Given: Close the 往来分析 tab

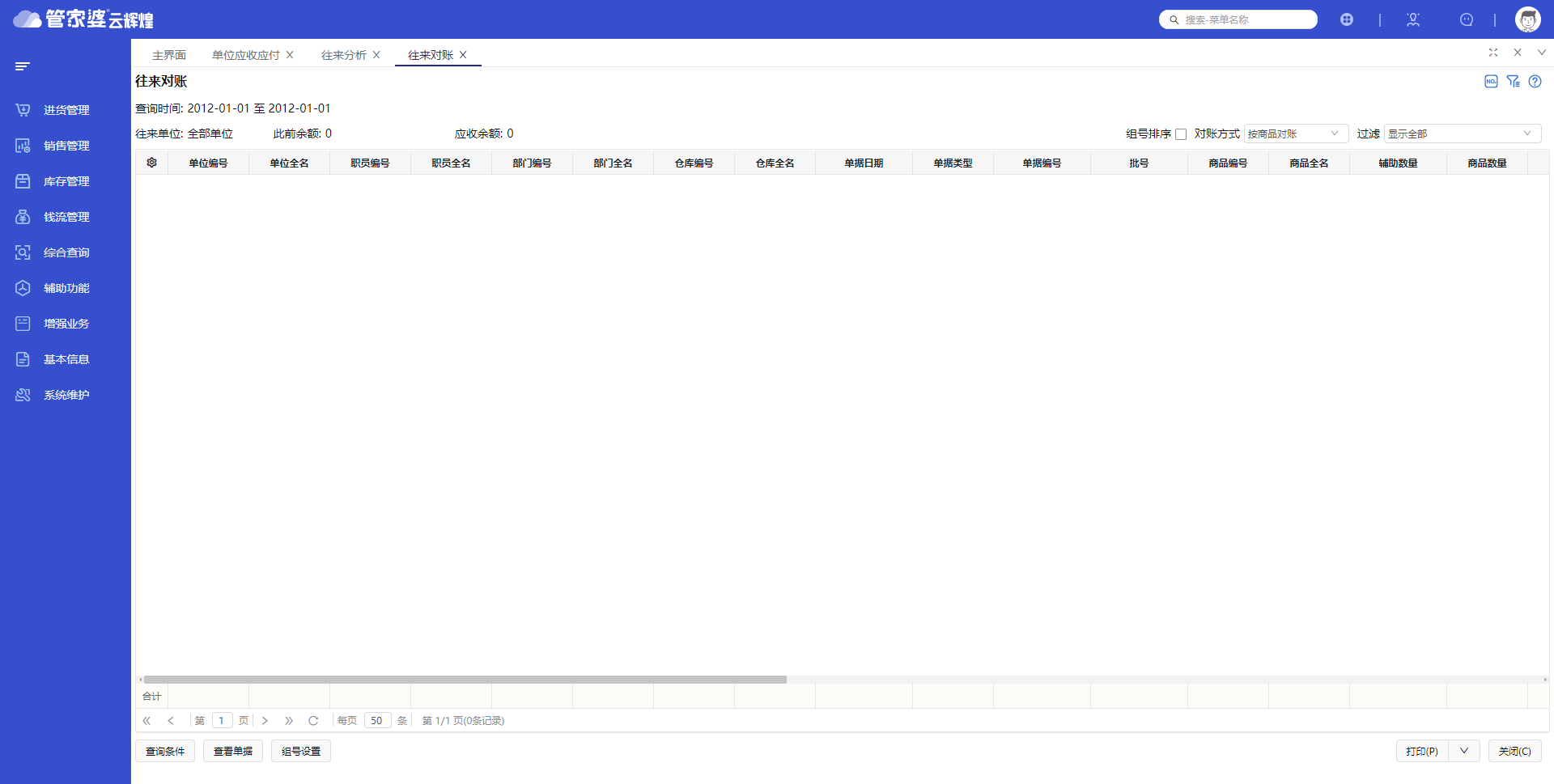Looking at the screenshot, I should click(376, 55).
